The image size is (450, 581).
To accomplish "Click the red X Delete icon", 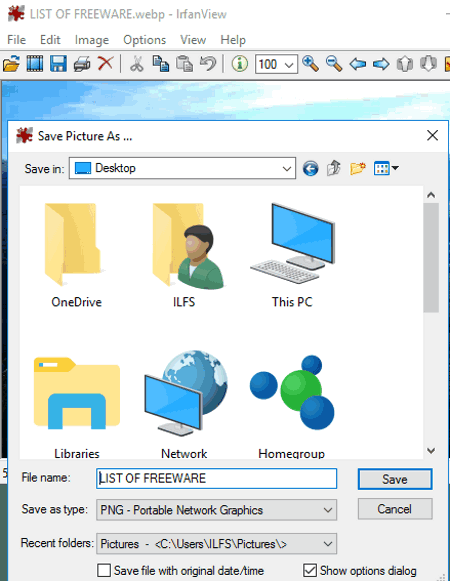I will (106, 63).
